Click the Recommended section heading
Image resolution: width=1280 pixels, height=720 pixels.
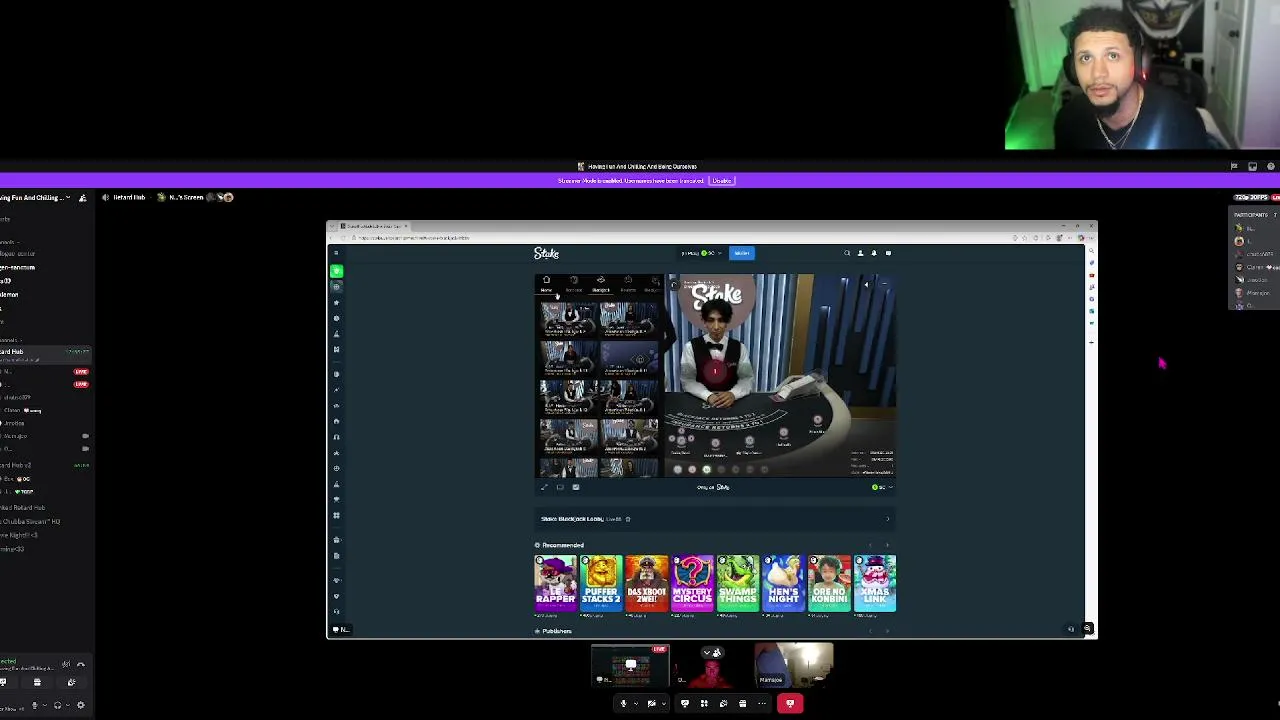click(x=563, y=545)
